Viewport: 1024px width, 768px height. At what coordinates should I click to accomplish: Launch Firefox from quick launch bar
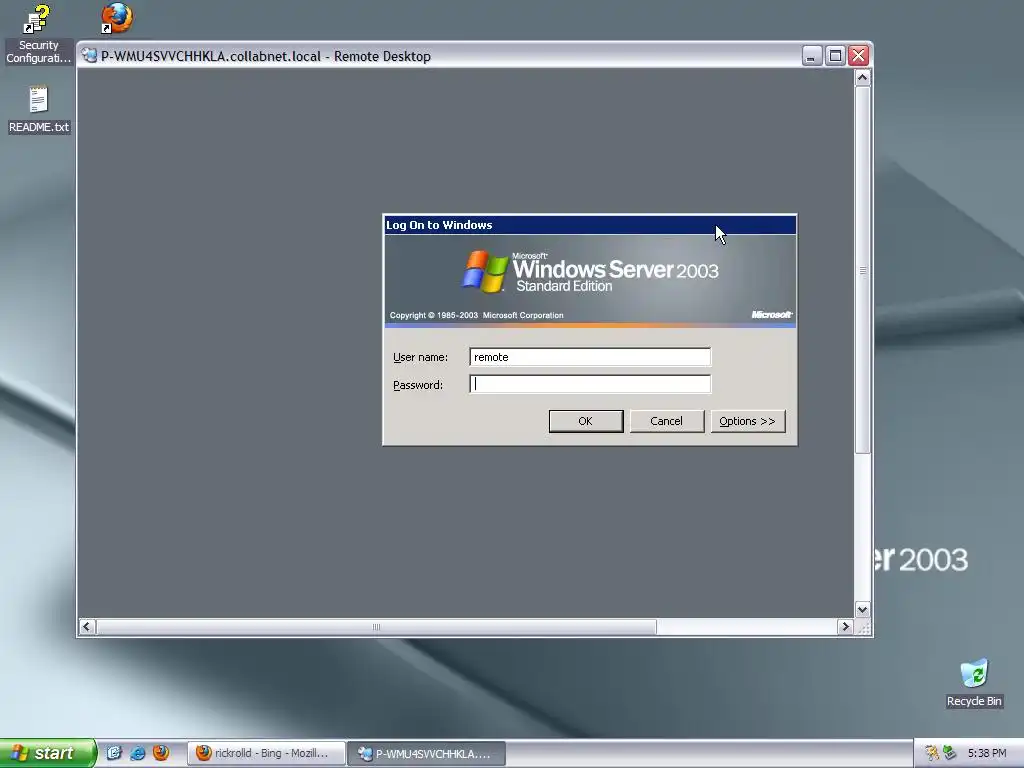(x=161, y=753)
